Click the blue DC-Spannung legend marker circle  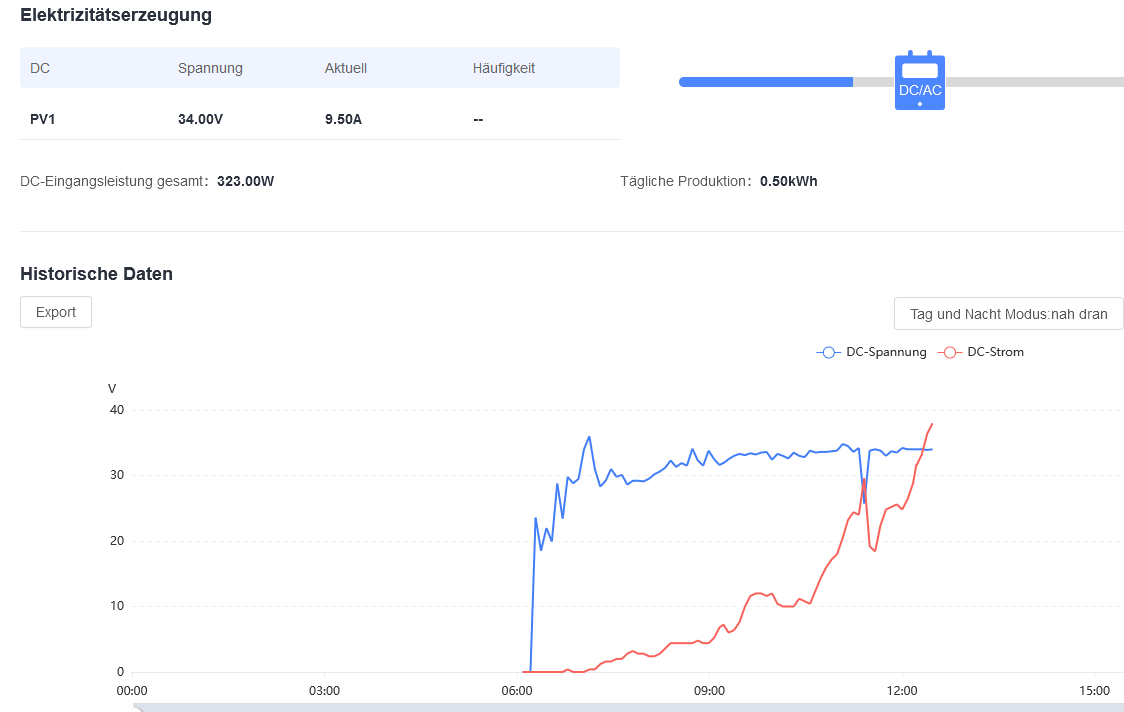(828, 352)
